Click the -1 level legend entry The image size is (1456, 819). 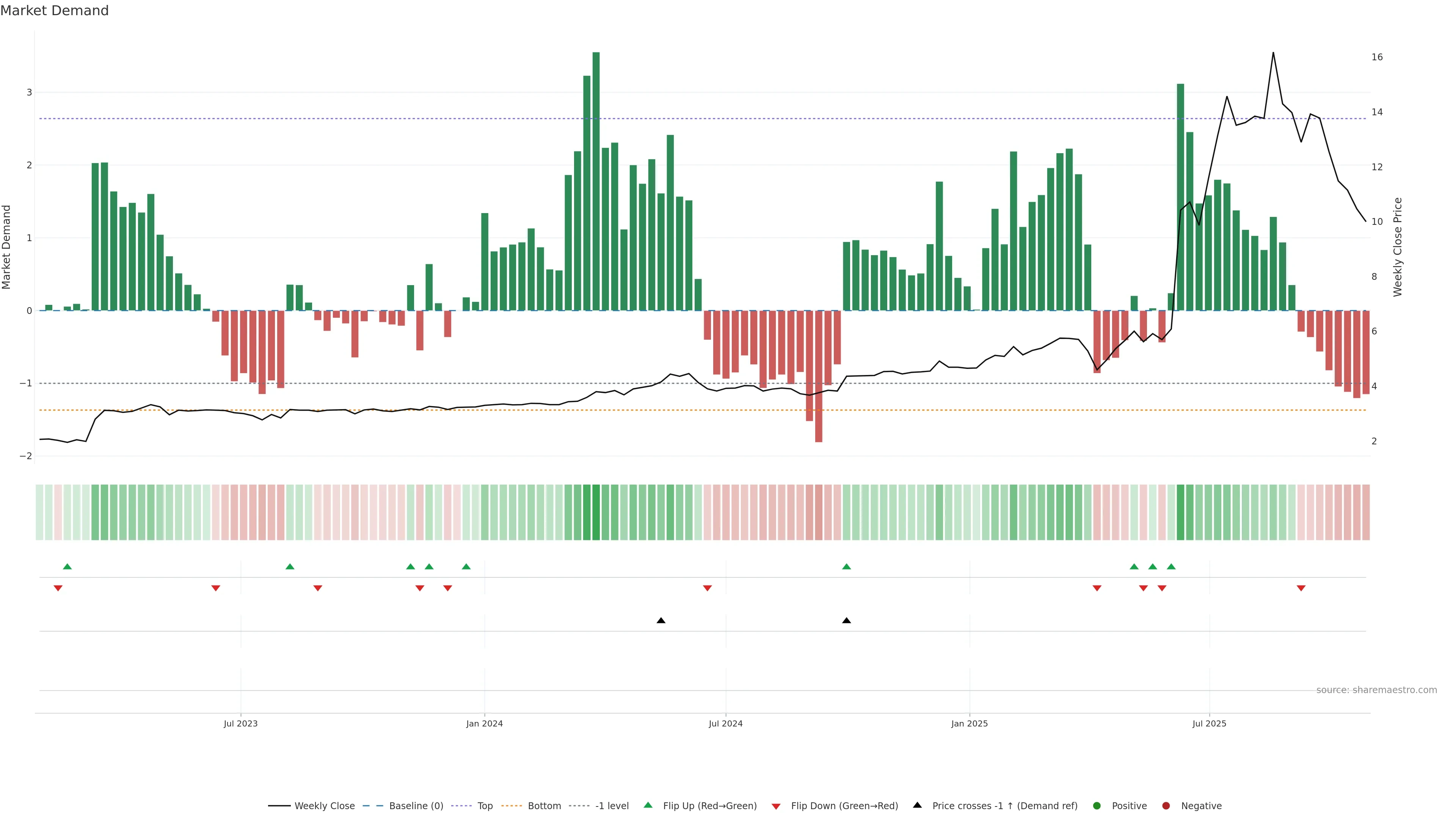[612, 806]
